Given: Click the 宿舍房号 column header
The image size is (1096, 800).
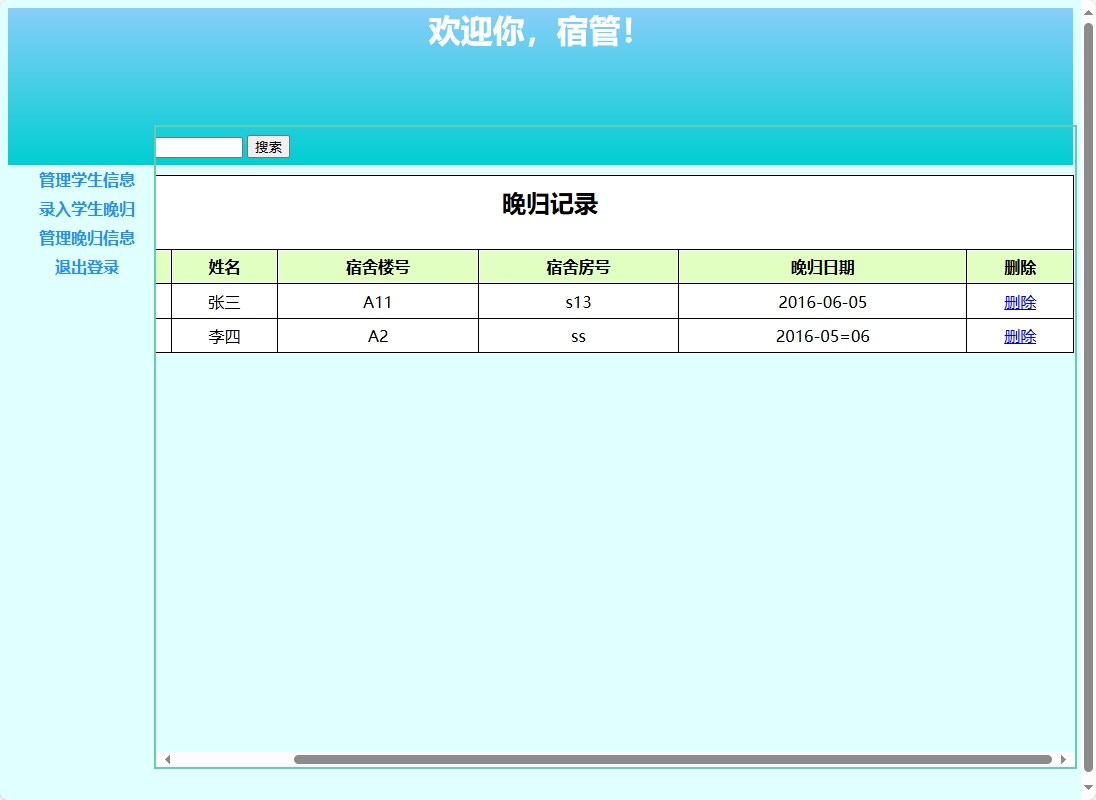Looking at the screenshot, I should pyautogui.click(x=578, y=266).
